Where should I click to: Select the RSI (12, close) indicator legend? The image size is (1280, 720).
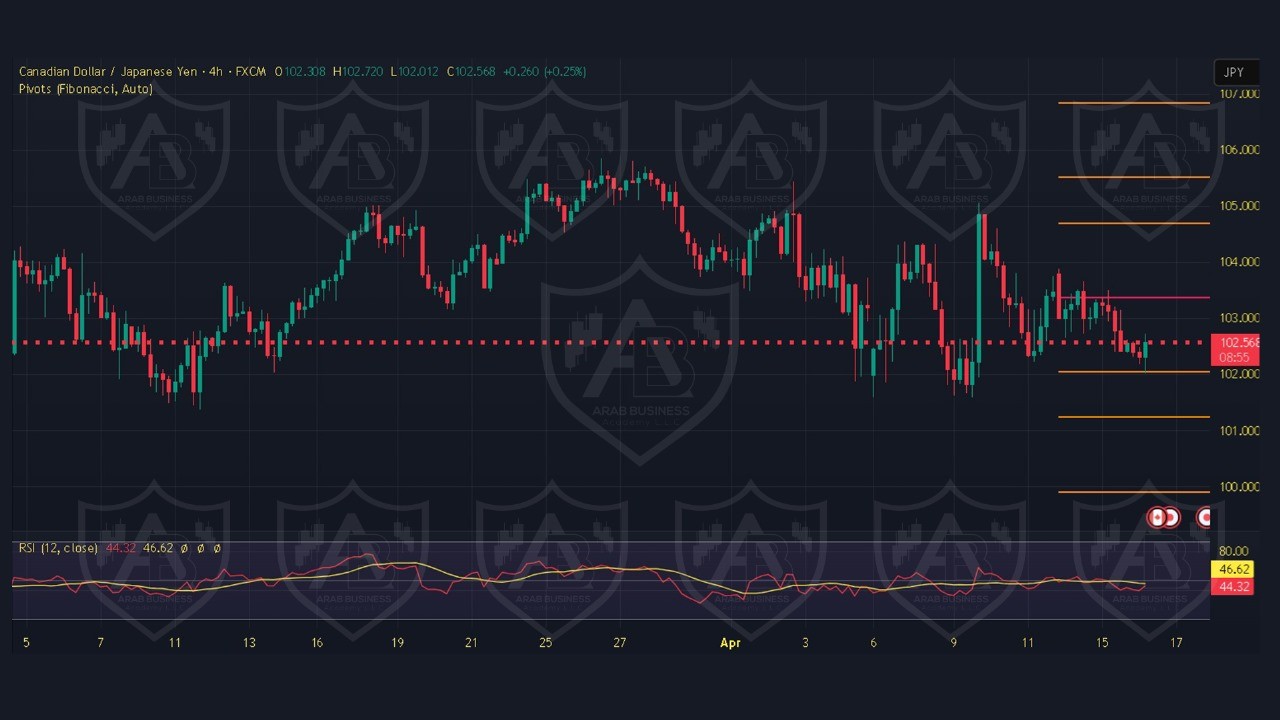[x=58, y=548]
